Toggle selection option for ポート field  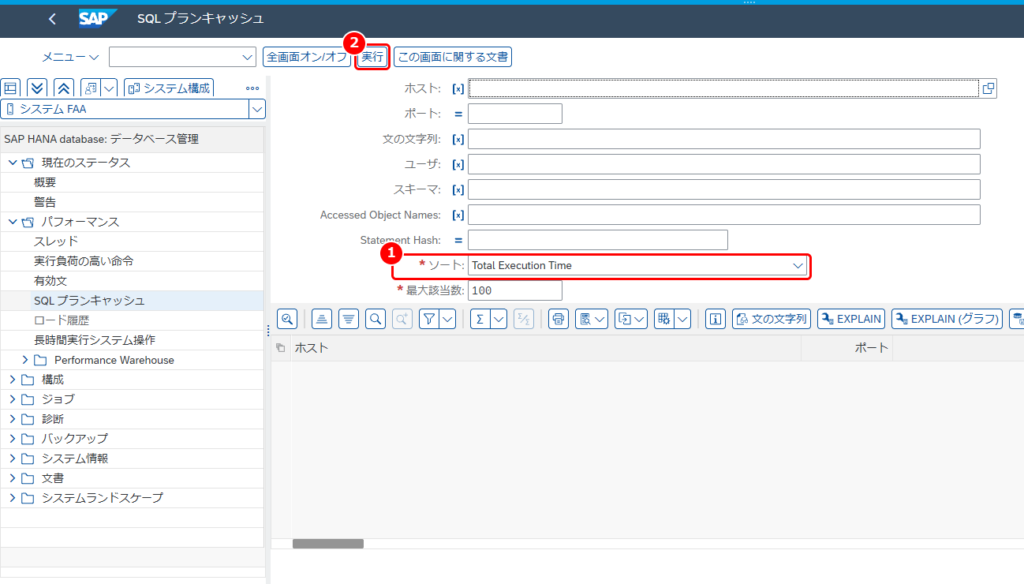(x=458, y=114)
